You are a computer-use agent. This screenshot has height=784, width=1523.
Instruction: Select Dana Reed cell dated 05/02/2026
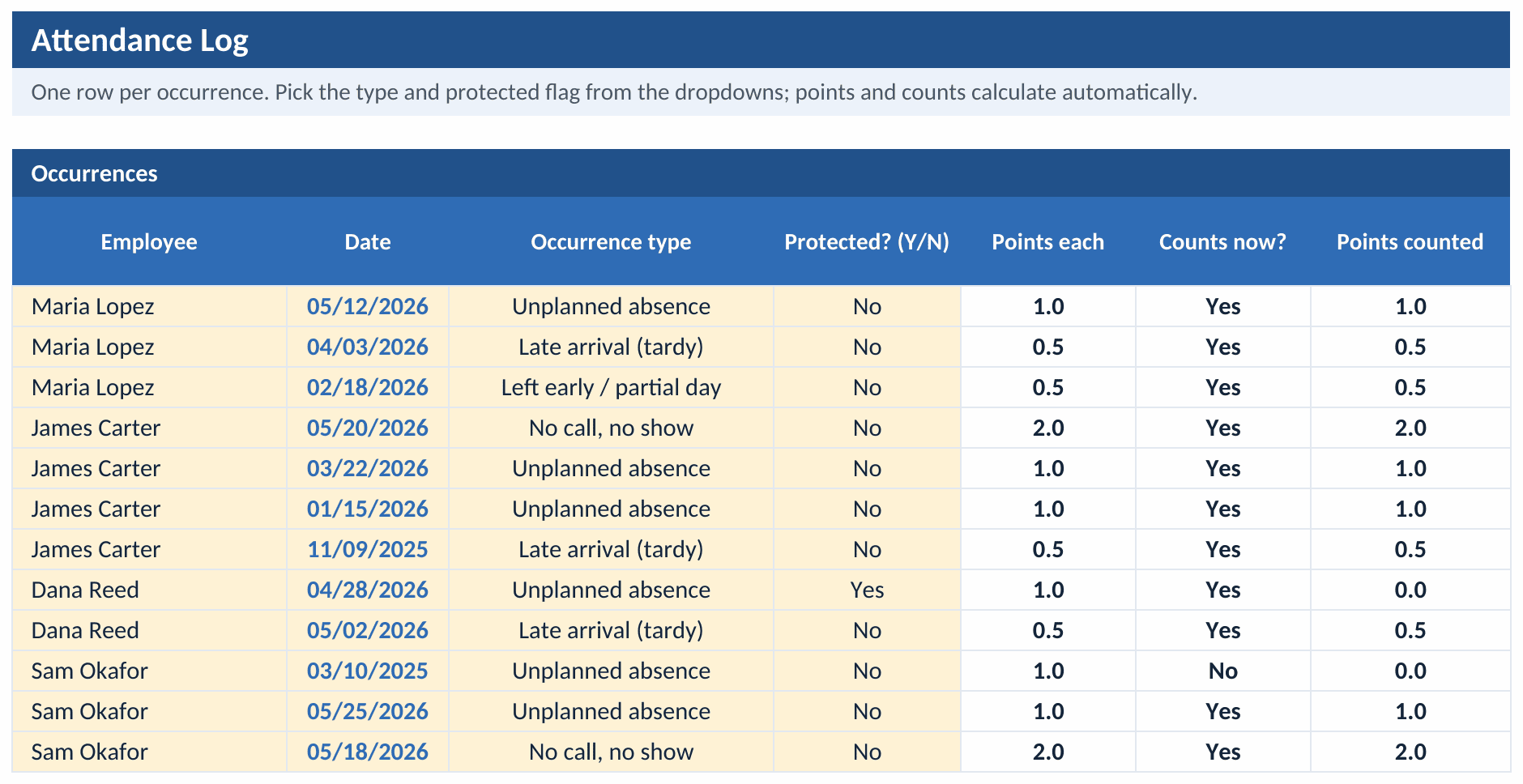[x=150, y=630]
